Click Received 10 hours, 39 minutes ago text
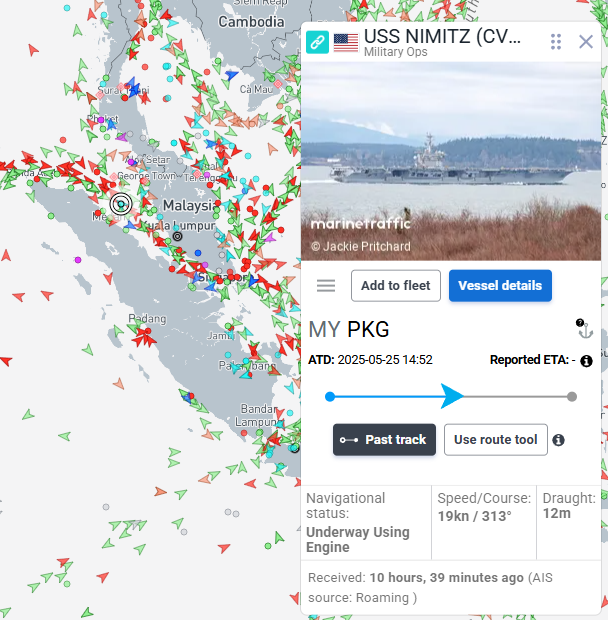The height and width of the screenshot is (620, 608). (430, 588)
